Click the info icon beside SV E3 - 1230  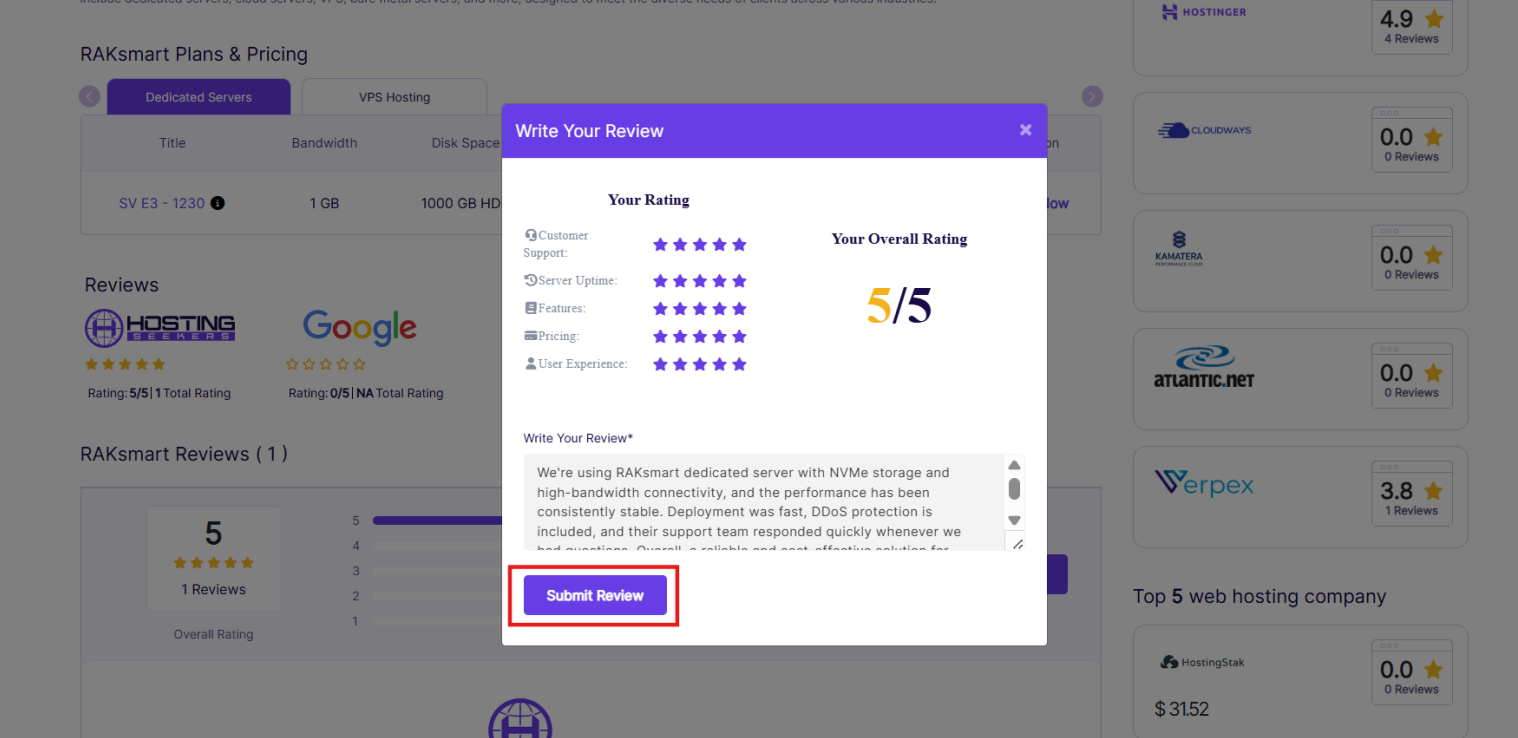point(217,203)
